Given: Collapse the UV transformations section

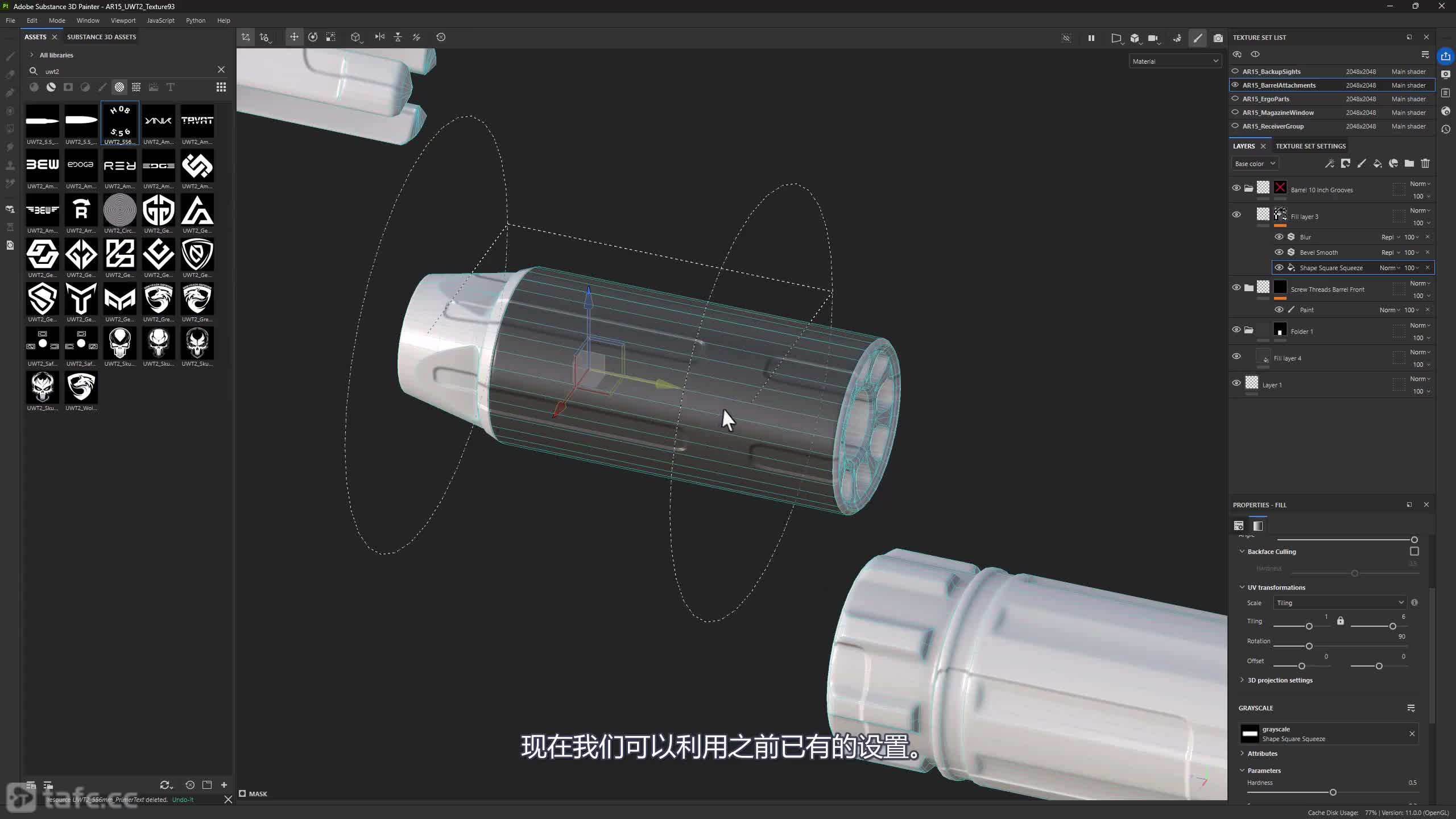Looking at the screenshot, I should click(1242, 588).
